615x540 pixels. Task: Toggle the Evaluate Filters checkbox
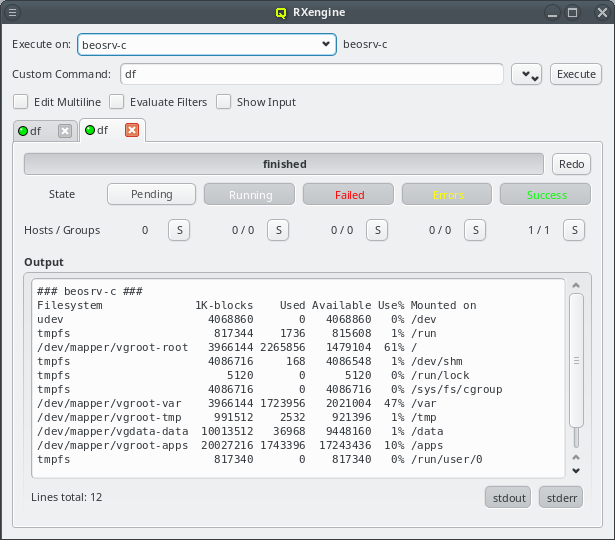tap(116, 102)
